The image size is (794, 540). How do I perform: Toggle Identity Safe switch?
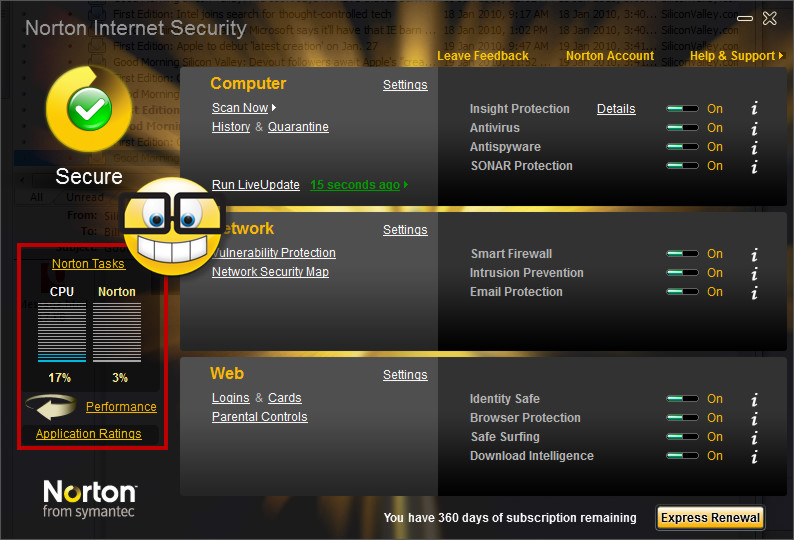(682, 399)
